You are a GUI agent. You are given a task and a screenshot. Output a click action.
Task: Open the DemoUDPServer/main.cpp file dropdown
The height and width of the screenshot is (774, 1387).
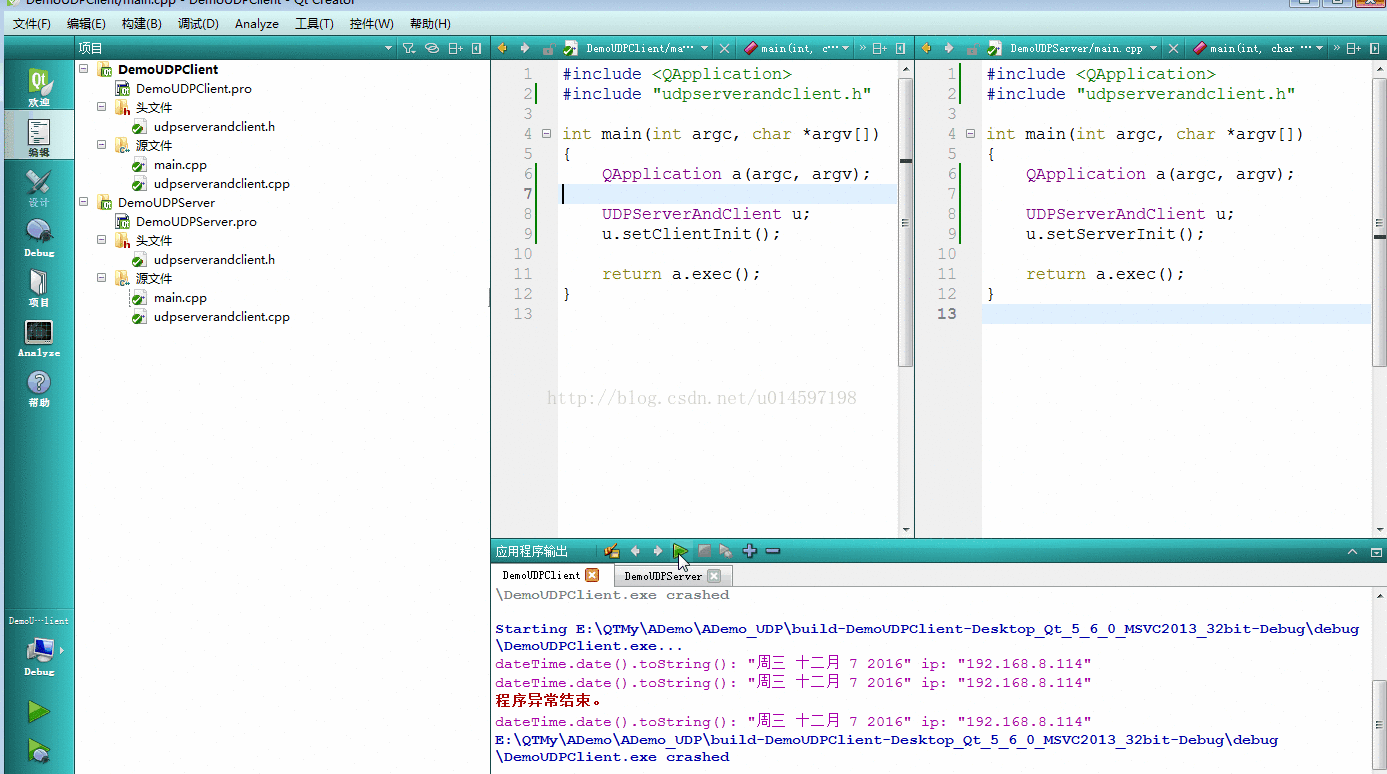(1153, 48)
